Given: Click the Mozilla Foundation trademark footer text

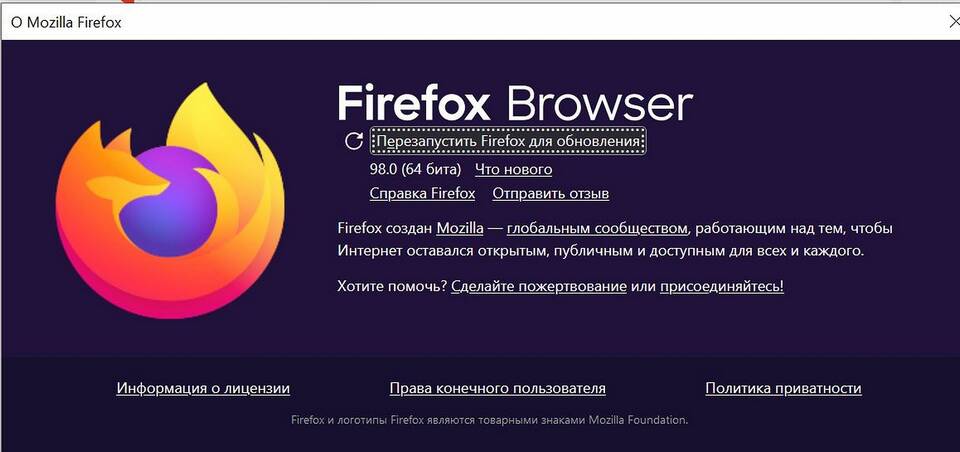Looking at the screenshot, I should (x=490, y=421).
